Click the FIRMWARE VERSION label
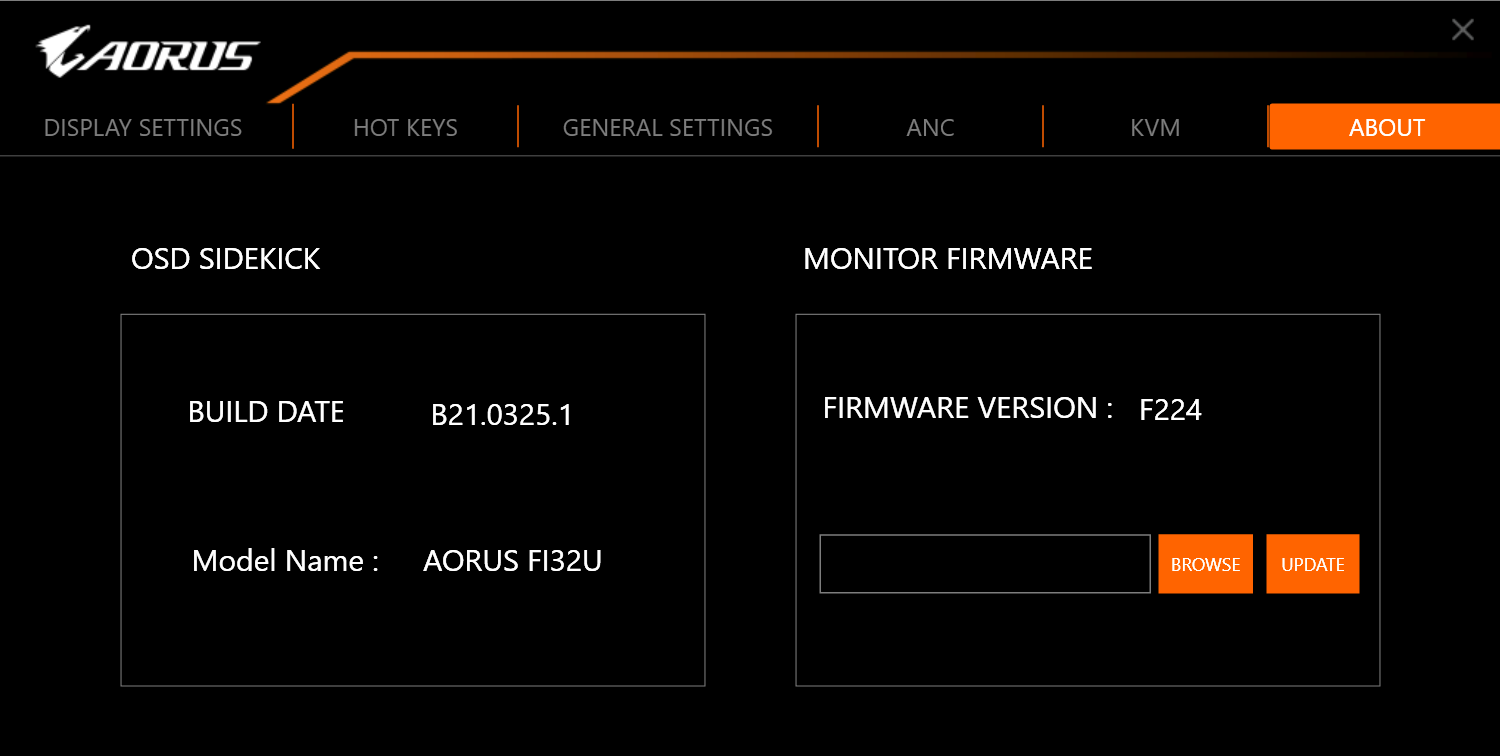The width and height of the screenshot is (1500, 756). pos(967,408)
